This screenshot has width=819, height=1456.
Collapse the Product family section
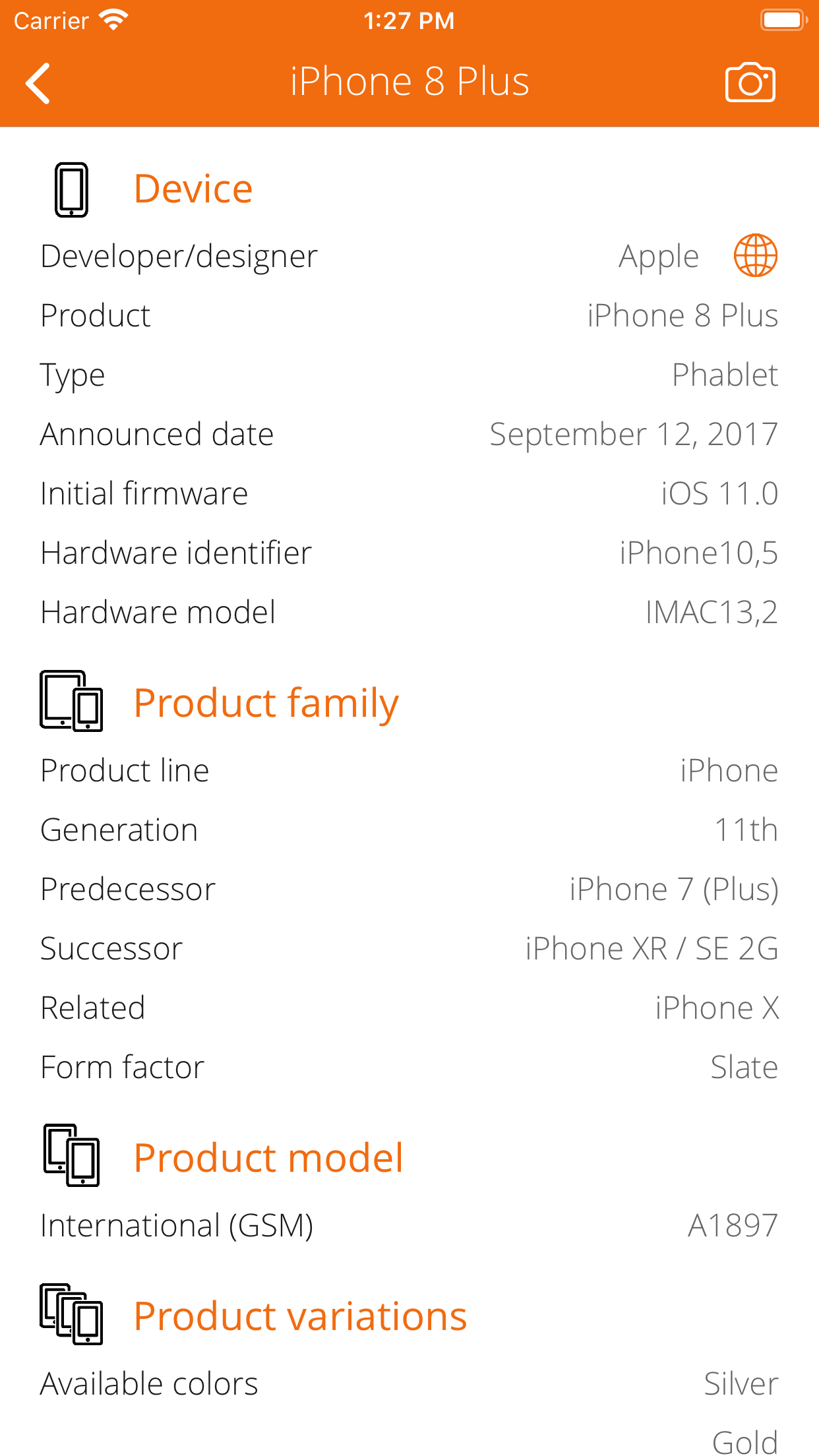[x=266, y=701]
